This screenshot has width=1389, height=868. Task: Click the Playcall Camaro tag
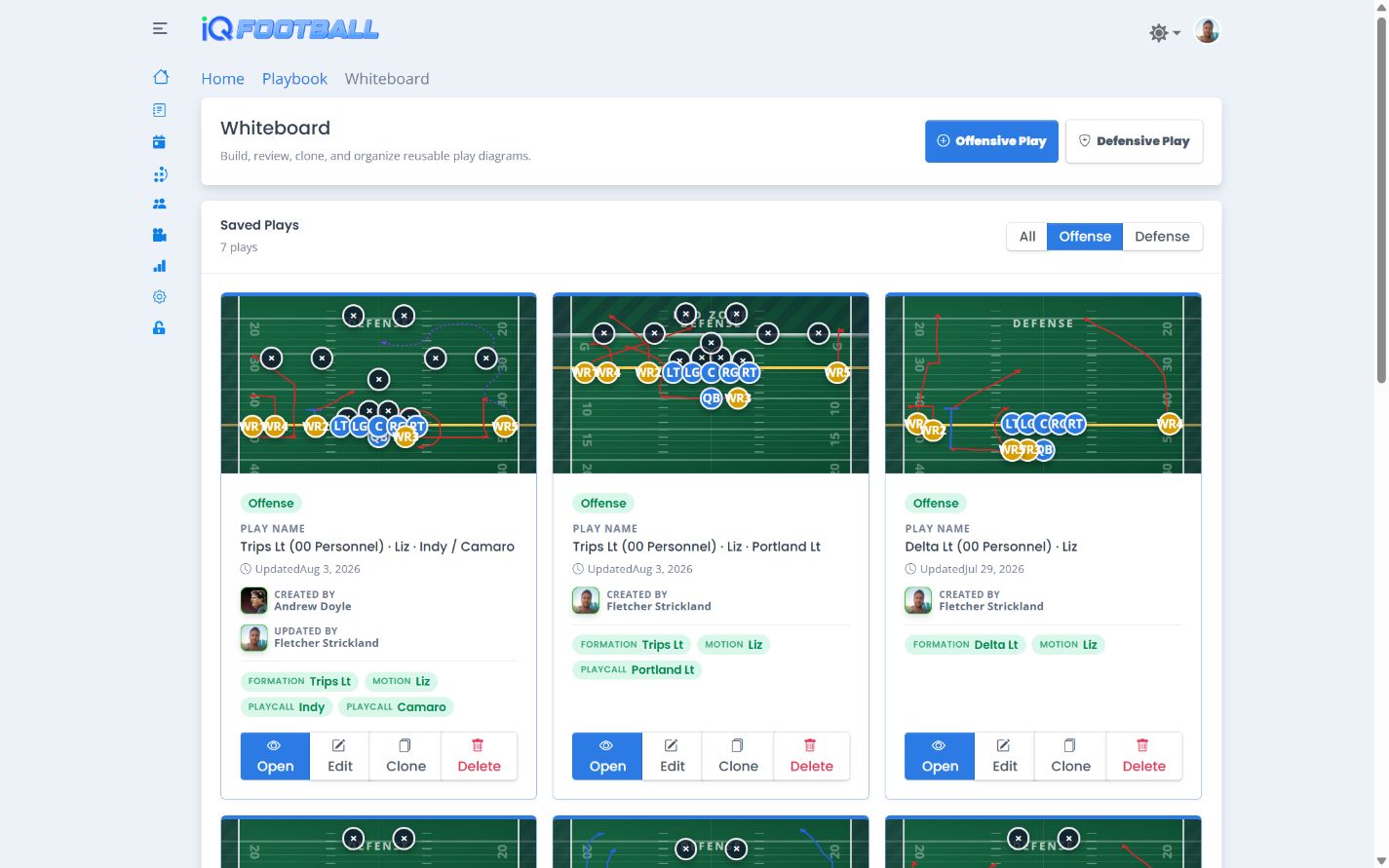[396, 707]
